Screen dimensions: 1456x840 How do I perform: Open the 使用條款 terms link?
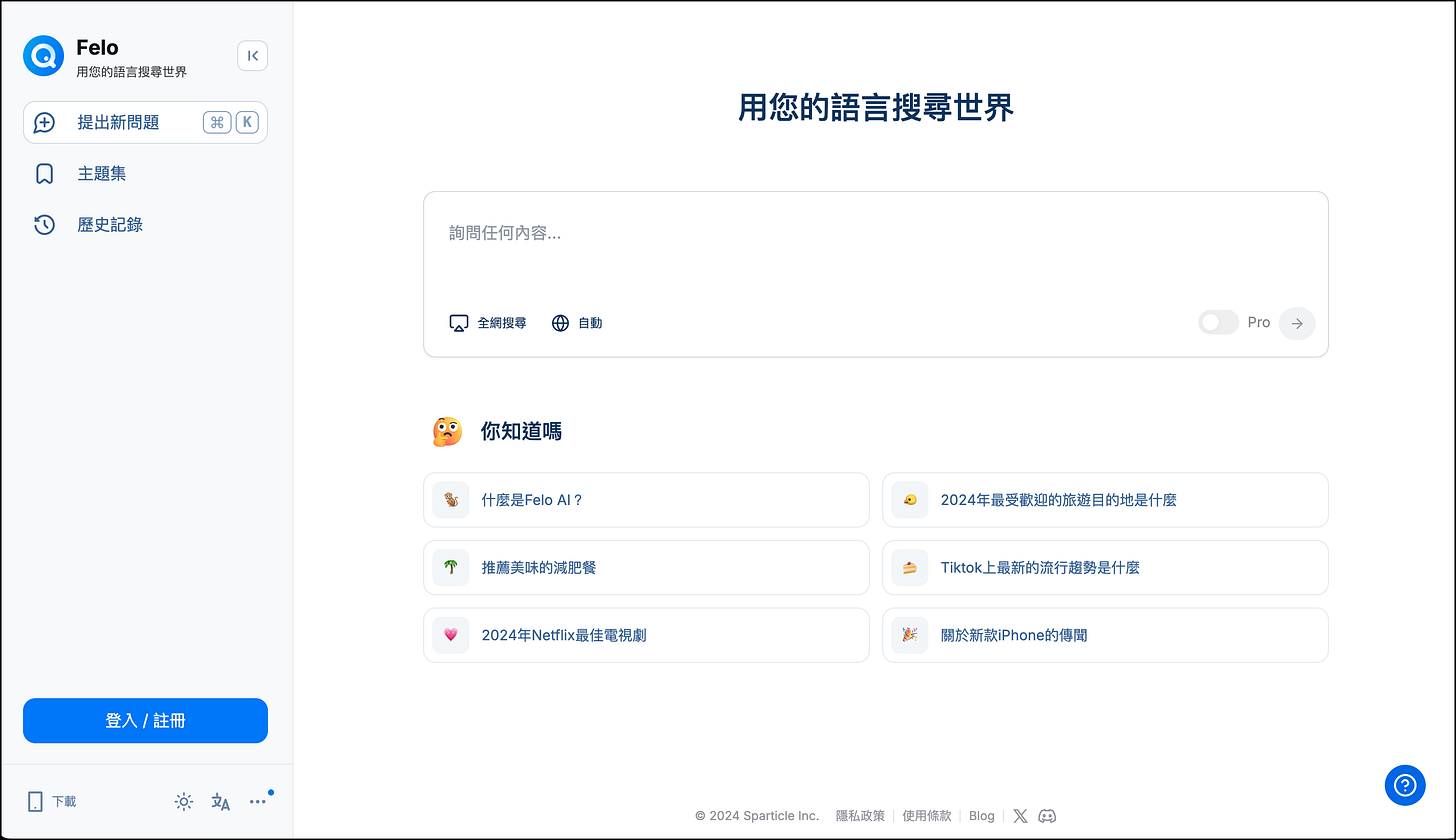coord(927,816)
